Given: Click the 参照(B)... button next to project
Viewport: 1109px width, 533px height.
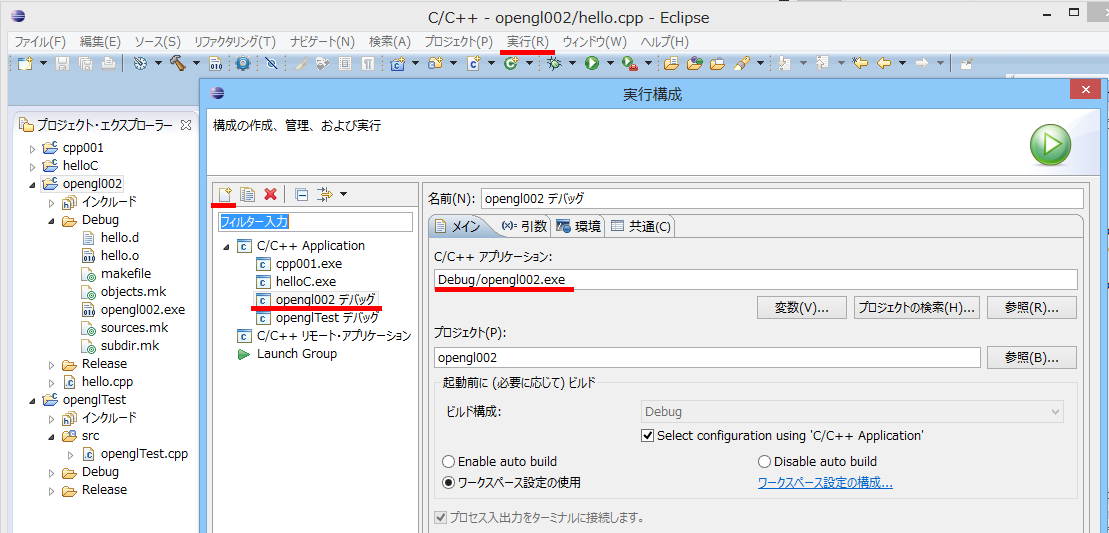Looking at the screenshot, I should click(1031, 358).
